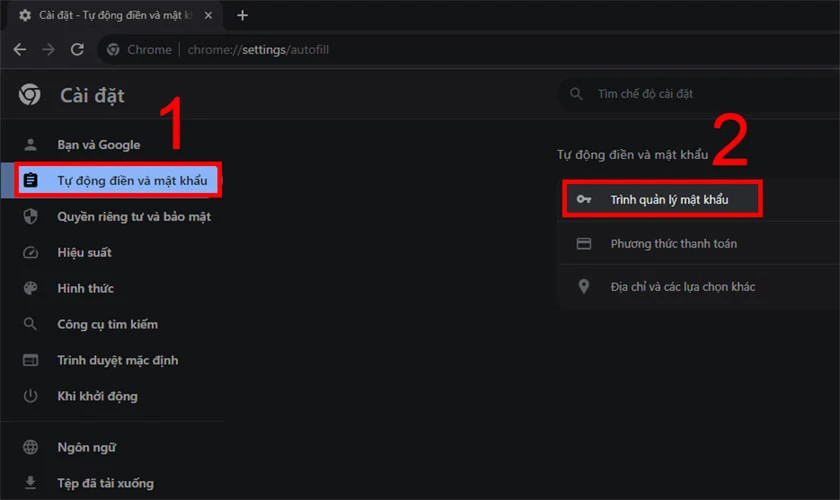
Task: Reload the page with the refresh button
Action: tap(76, 49)
